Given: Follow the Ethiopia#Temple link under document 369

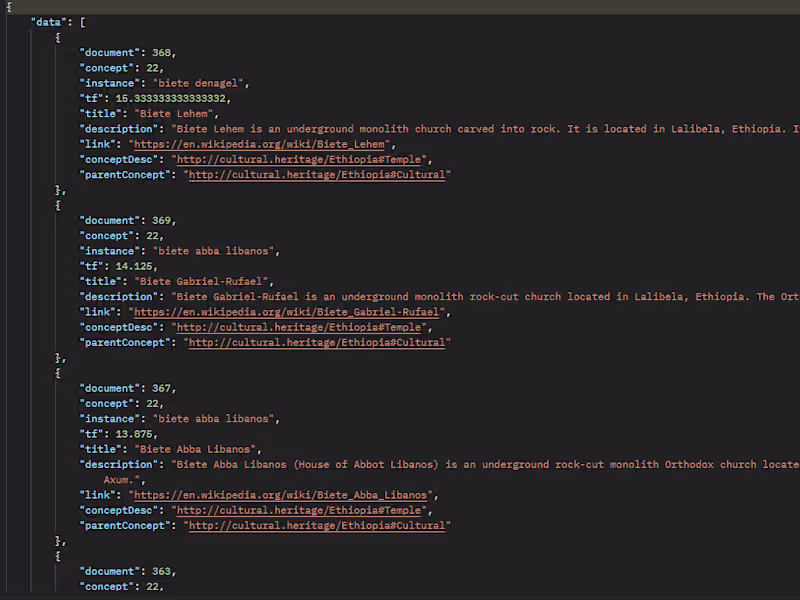Looking at the screenshot, I should pyautogui.click(x=302, y=327).
